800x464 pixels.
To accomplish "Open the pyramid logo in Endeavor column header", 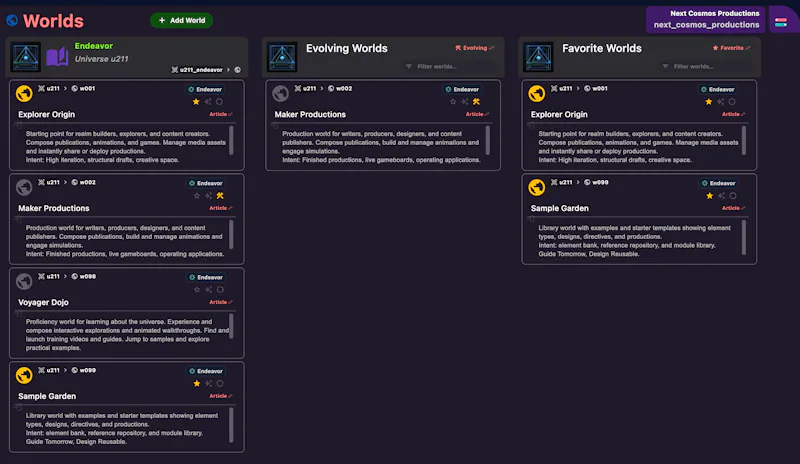I will [26, 57].
